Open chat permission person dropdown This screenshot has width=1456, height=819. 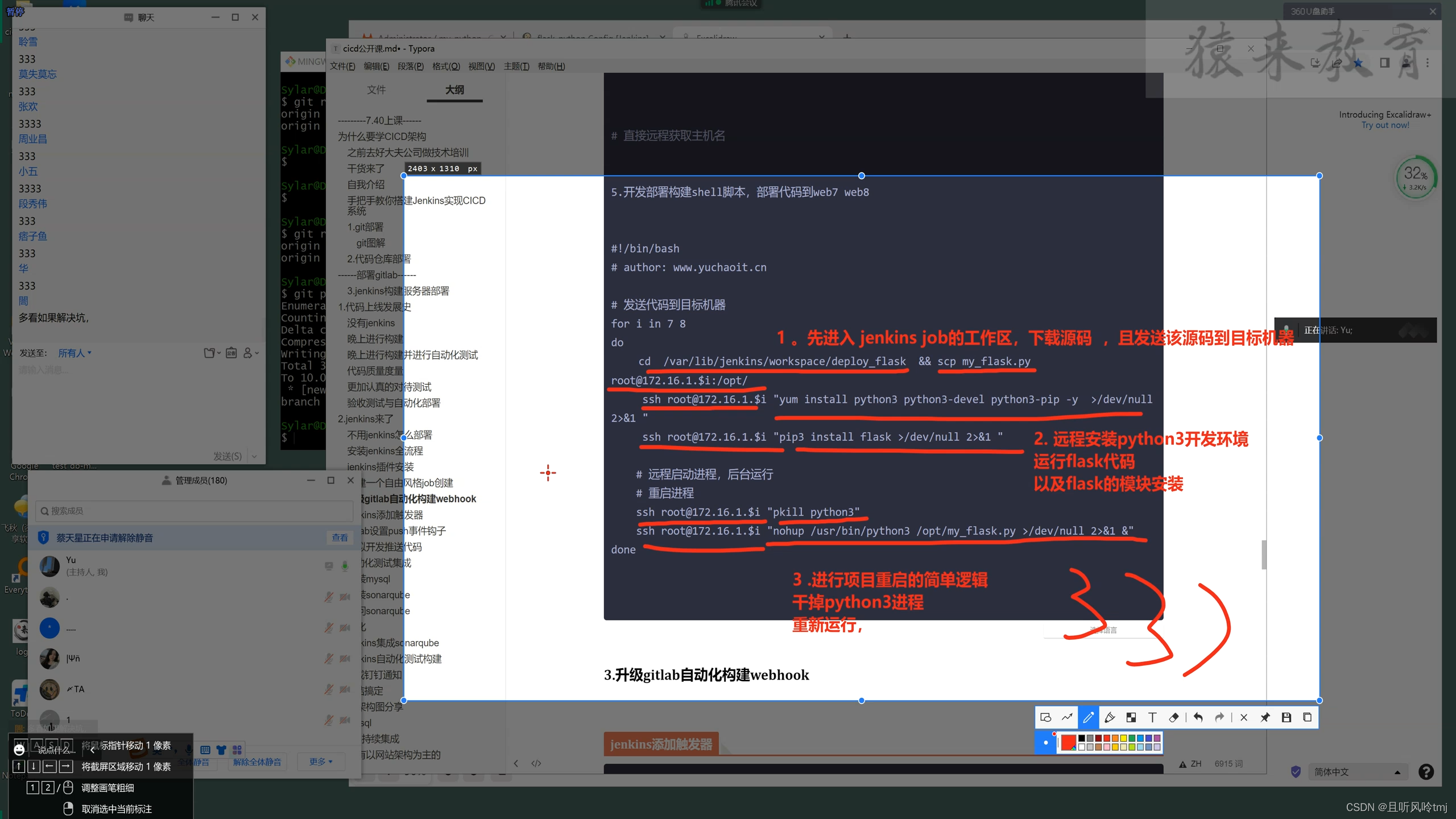pyautogui.click(x=251, y=353)
